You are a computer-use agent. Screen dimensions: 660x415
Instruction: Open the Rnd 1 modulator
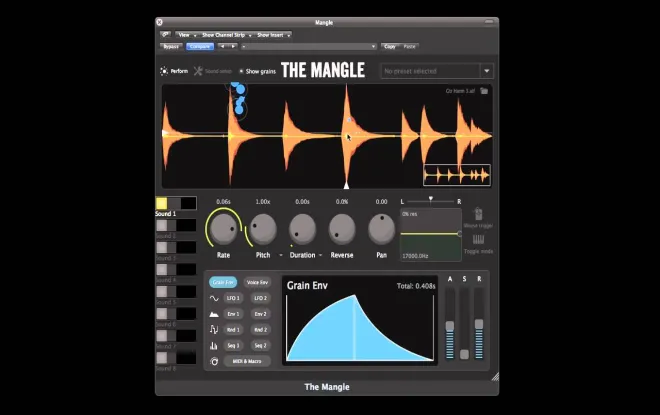pos(233,330)
